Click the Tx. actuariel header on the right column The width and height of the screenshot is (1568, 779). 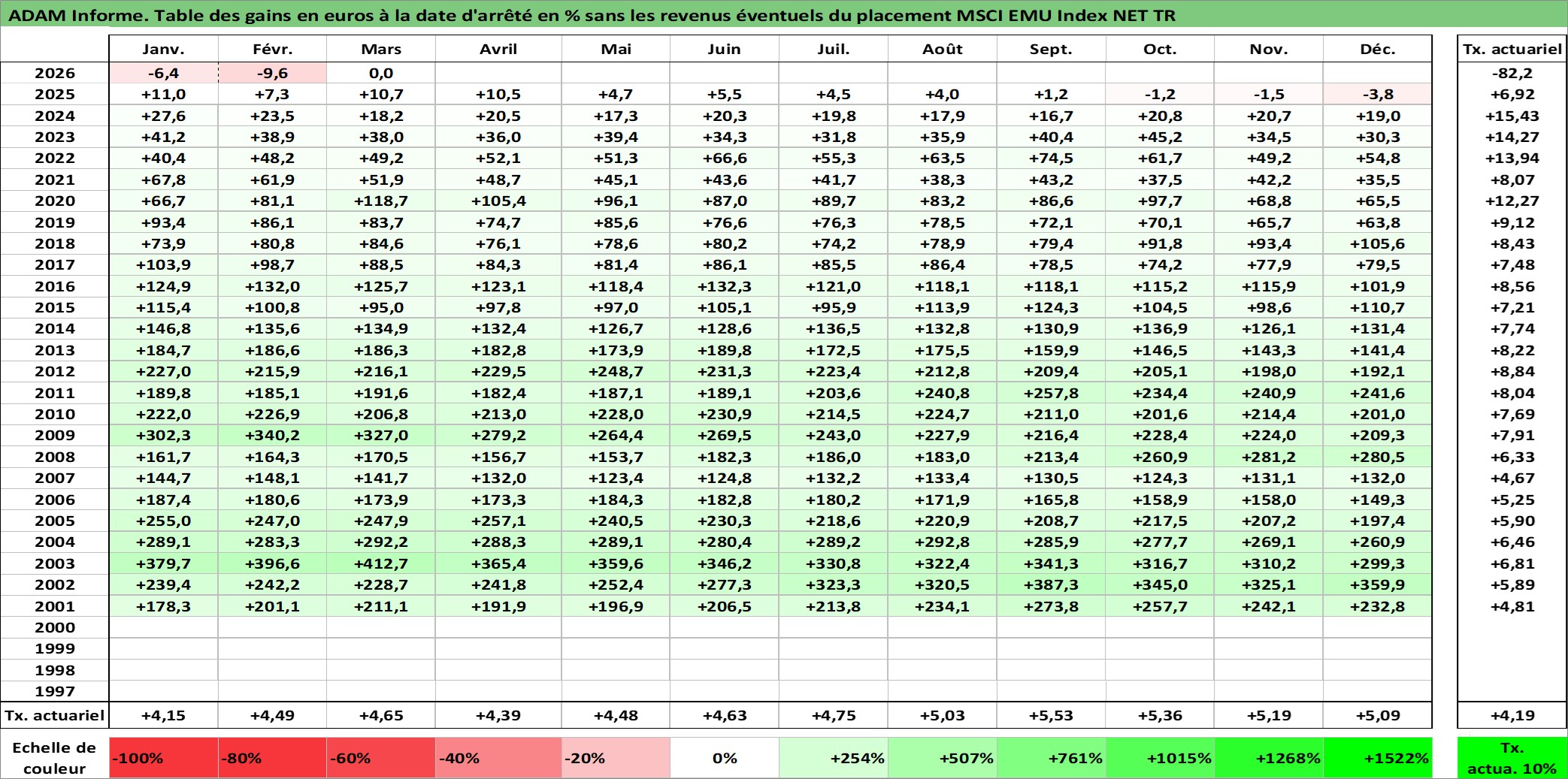click(1512, 49)
